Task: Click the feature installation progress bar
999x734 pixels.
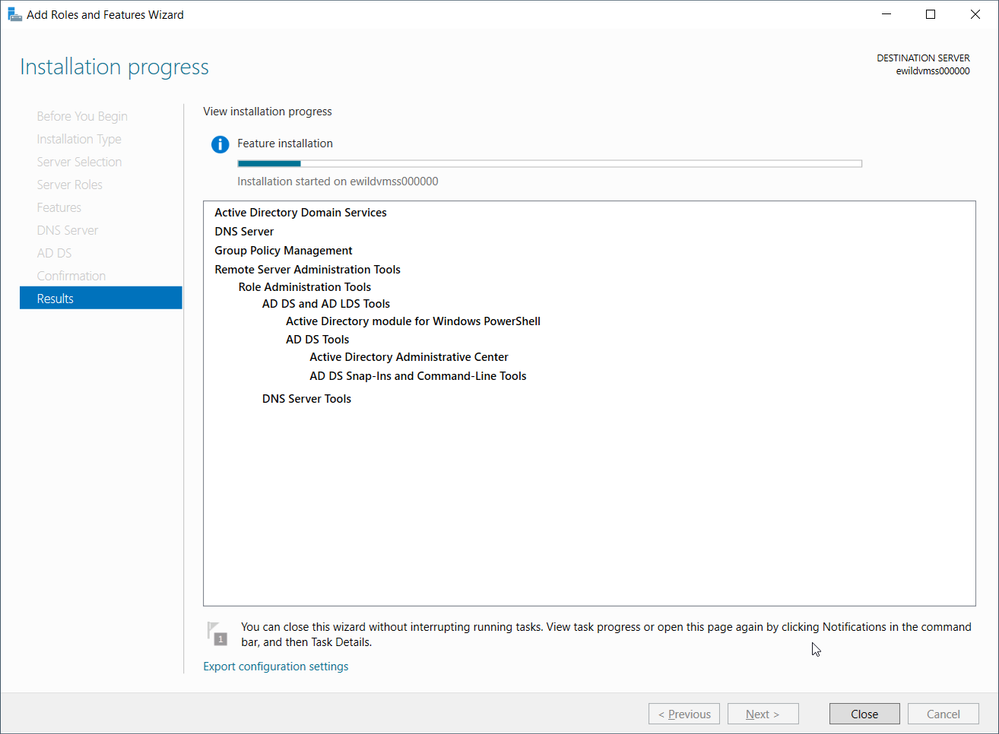Action: tap(550, 164)
